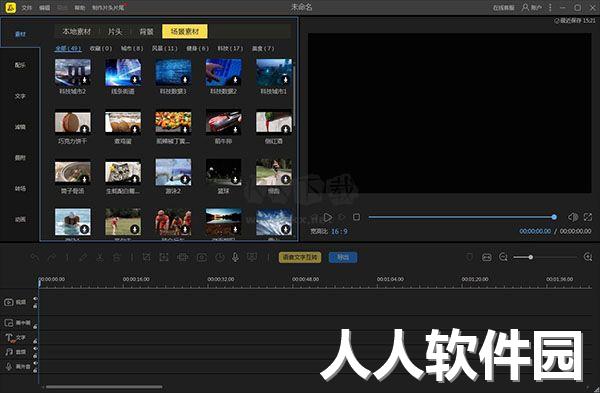Click the 语音文字互转 button
Screen dimensions: 600x393
pyautogui.click(x=300, y=258)
